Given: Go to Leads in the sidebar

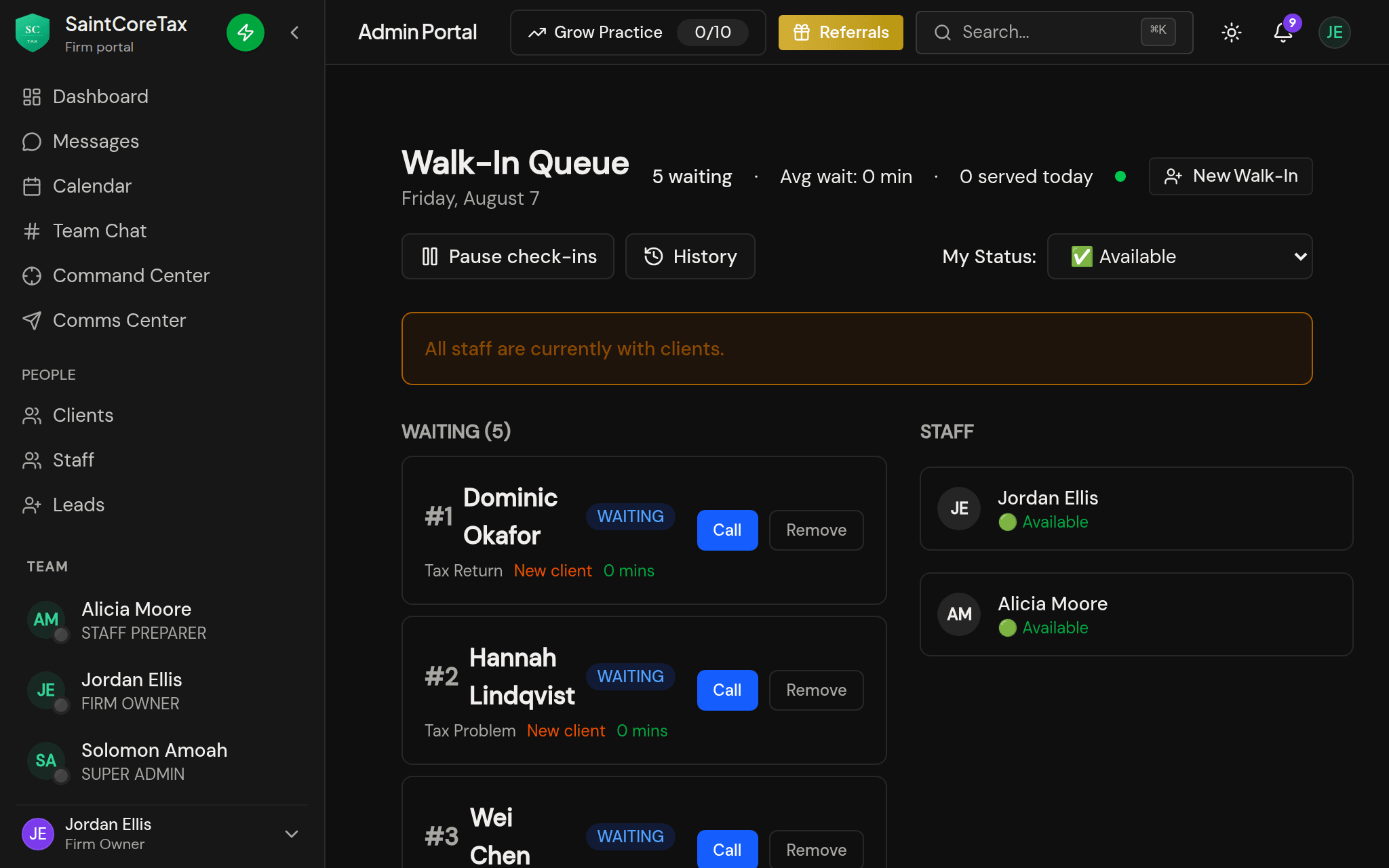Looking at the screenshot, I should [163, 505].
